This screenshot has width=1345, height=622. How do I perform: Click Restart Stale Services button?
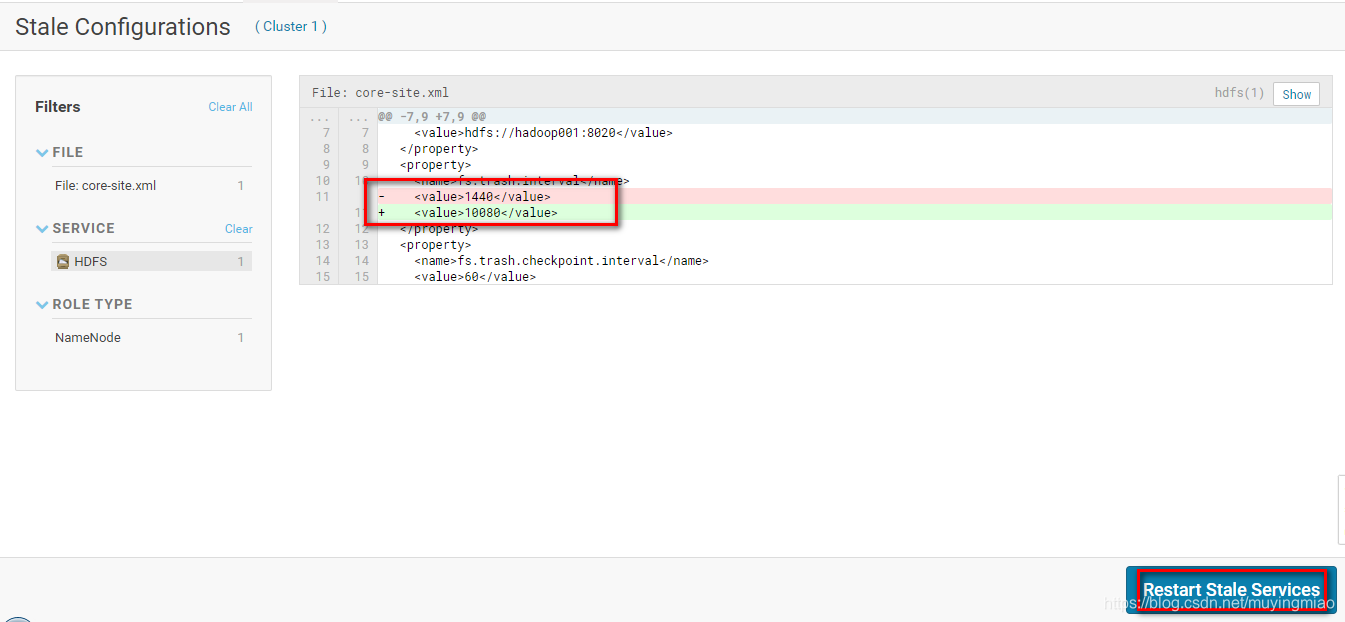click(x=1231, y=590)
